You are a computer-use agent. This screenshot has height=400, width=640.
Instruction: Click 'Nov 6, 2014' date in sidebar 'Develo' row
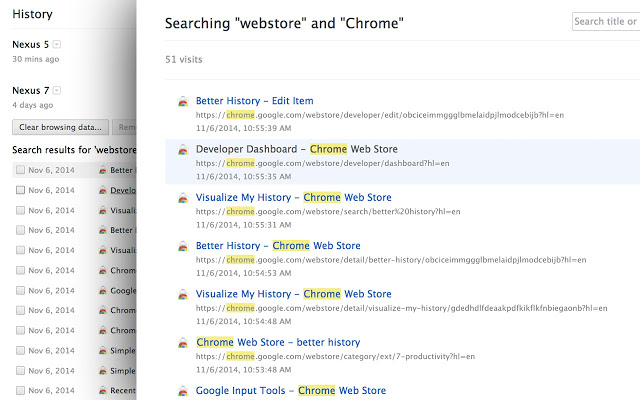[51, 190]
